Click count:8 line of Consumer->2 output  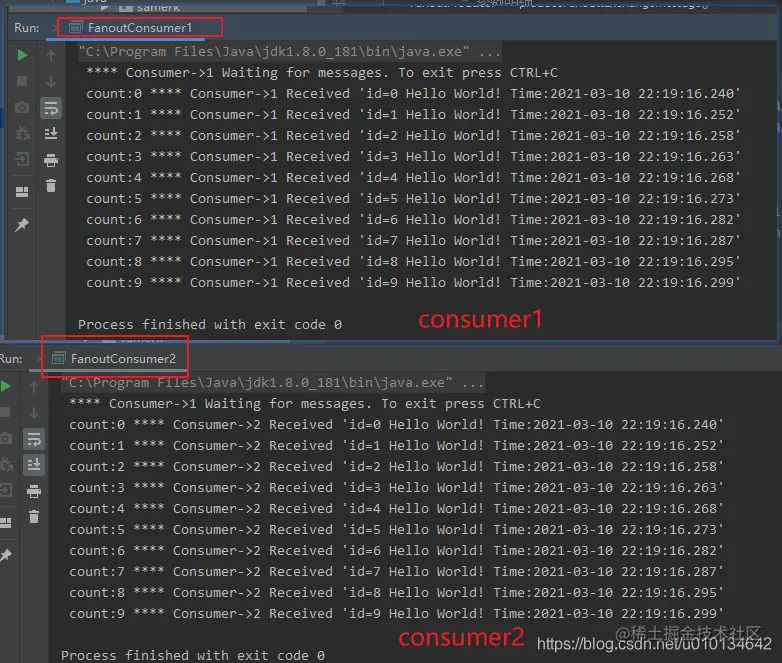click(x=396, y=593)
